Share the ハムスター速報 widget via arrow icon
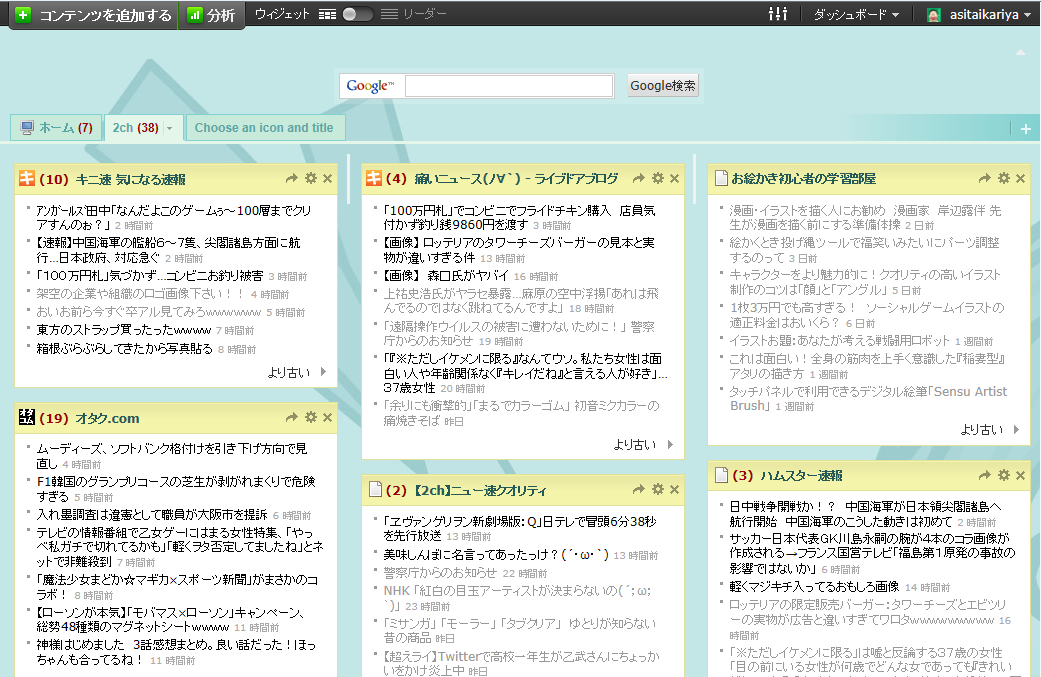Image resolution: width=1041 pixels, height=677 pixels. (x=985, y=475)
